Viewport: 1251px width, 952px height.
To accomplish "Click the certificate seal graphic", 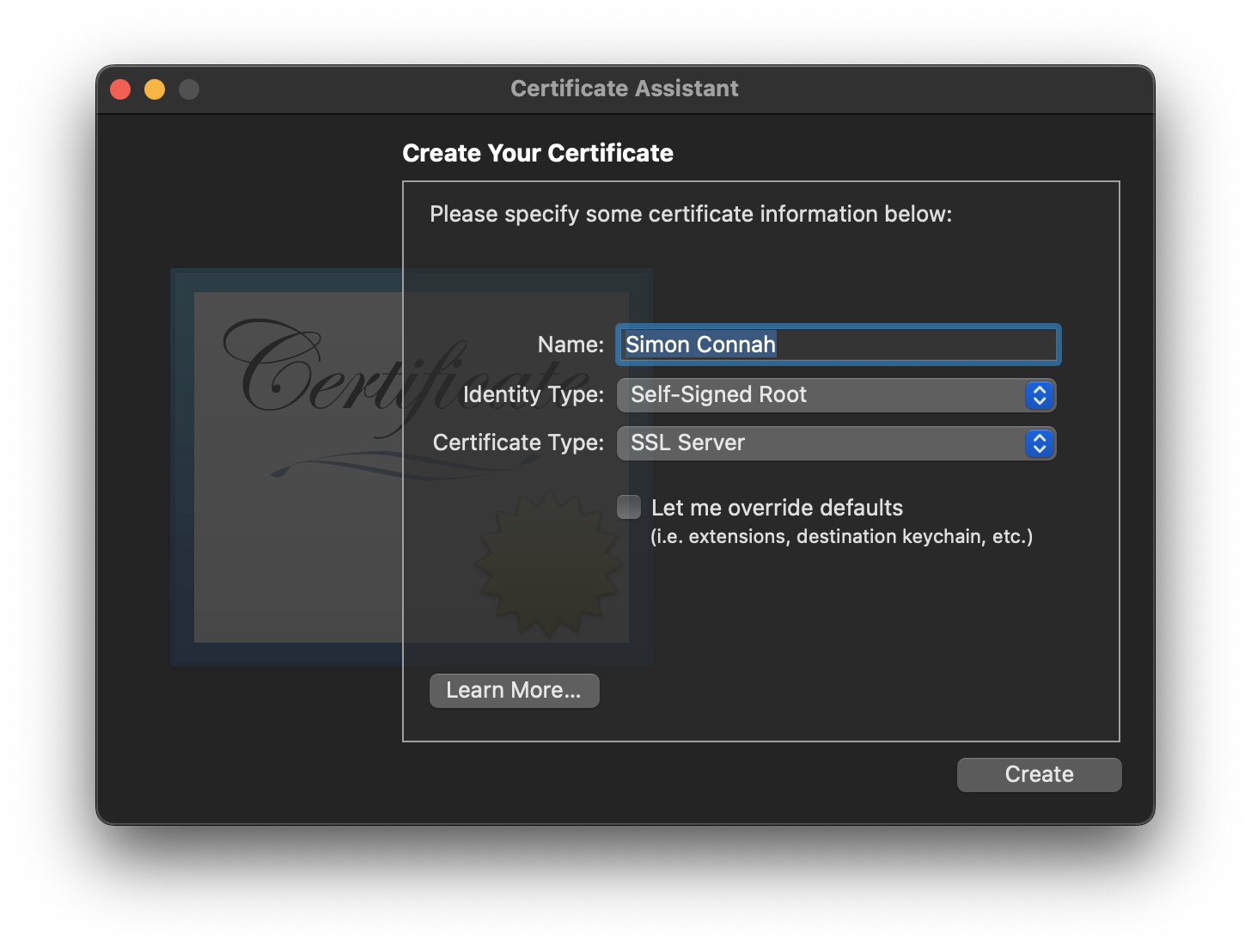I will click(547, 563).
